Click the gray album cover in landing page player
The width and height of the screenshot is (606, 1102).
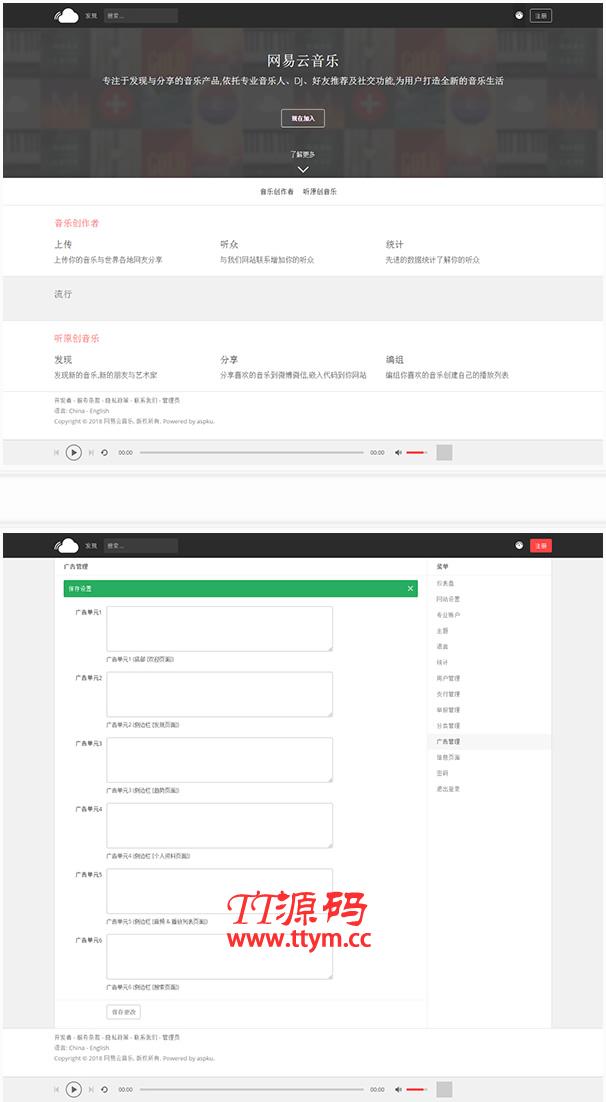(444, 453)
